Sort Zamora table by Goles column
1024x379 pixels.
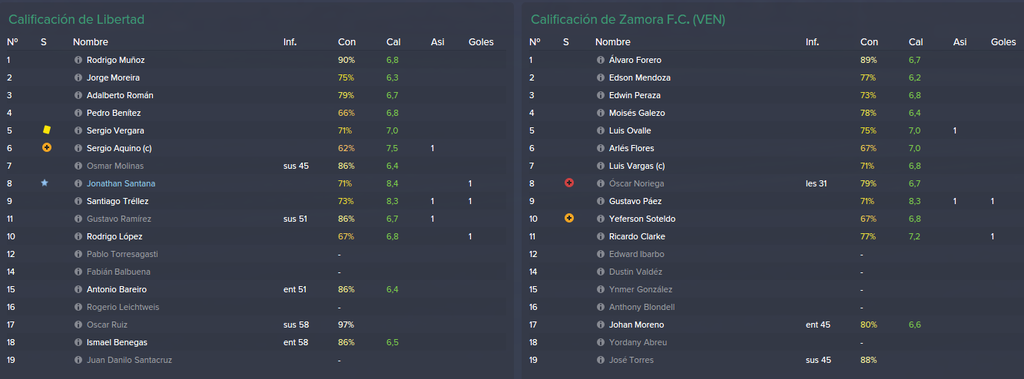pos(1003,42)
